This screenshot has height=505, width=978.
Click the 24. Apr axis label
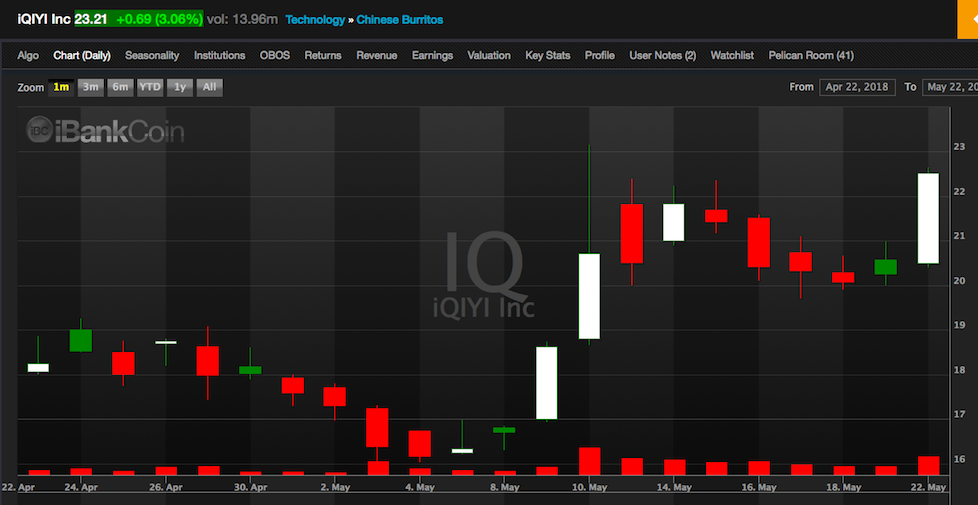pyautogui.click(x=81, y=487)
